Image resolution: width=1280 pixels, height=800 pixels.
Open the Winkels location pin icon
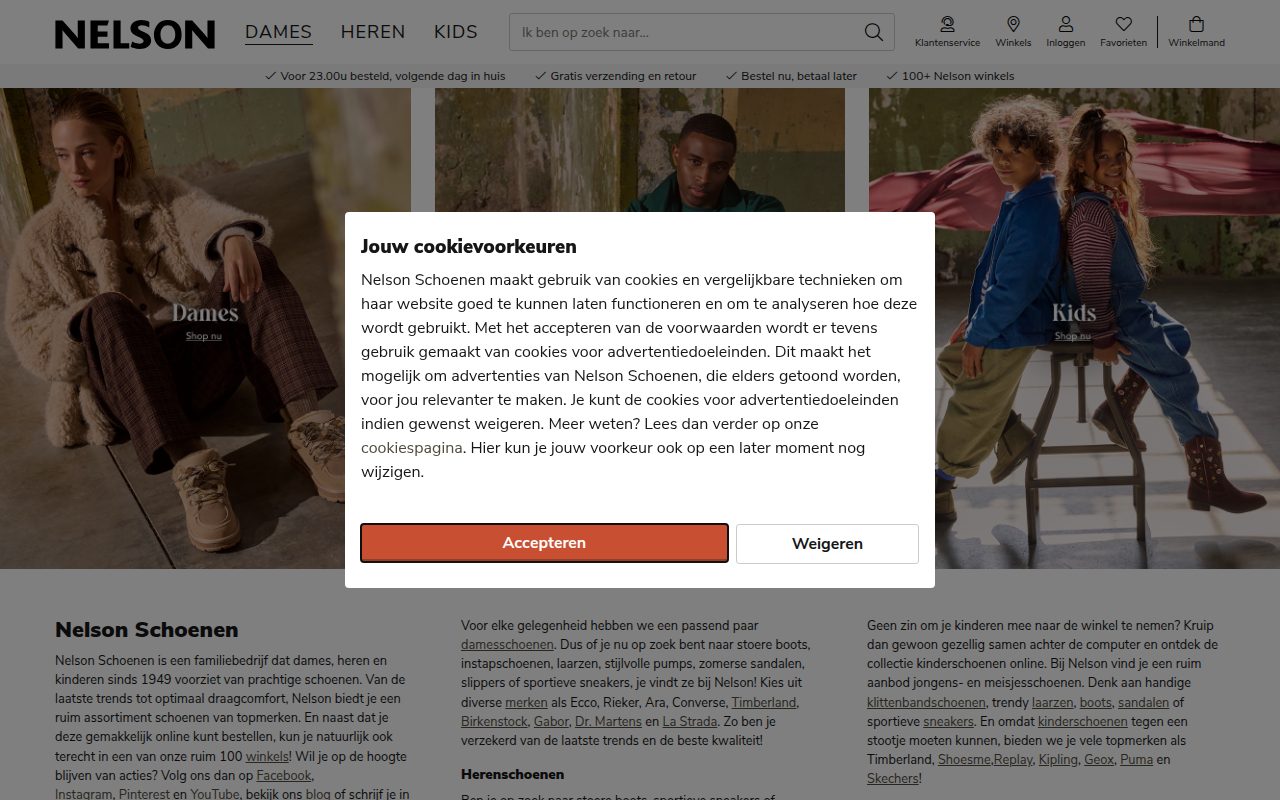click(1013, 24)
